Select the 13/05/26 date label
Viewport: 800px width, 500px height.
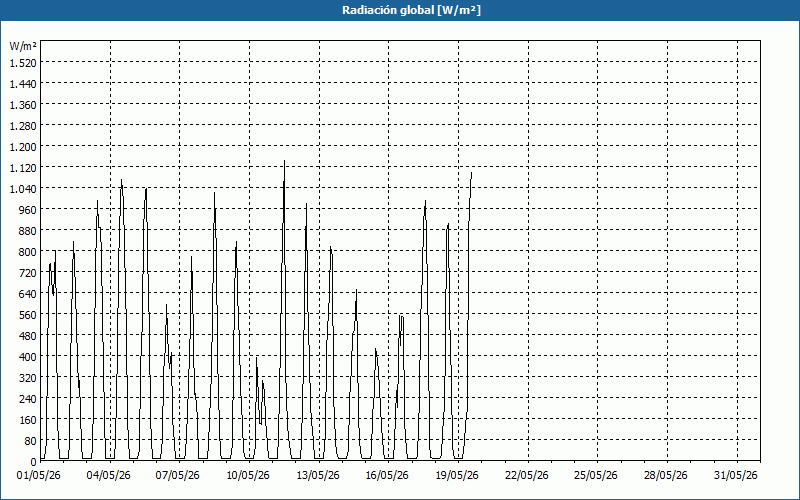point(317,475)
